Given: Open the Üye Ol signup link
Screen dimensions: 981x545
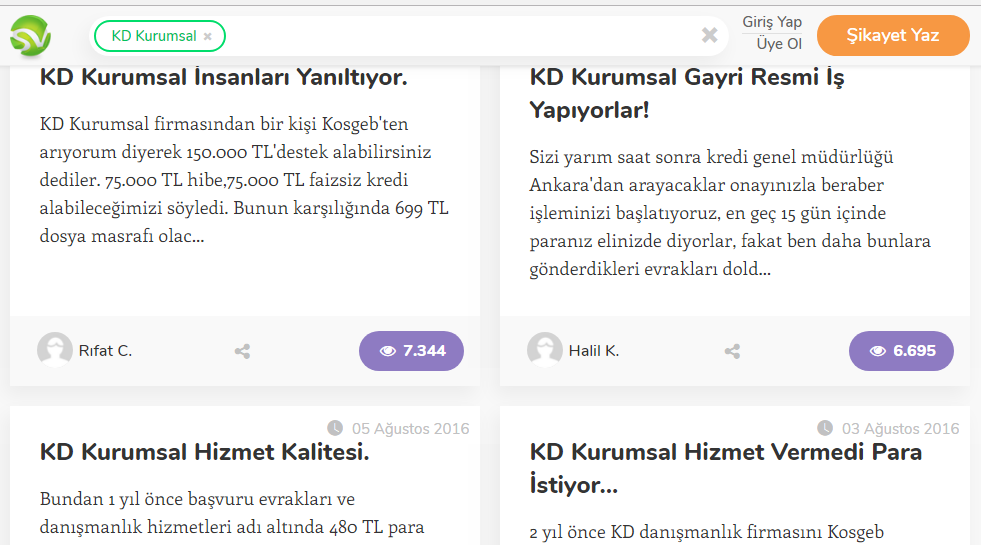Looking at the screenshot, I should point(779,44).
